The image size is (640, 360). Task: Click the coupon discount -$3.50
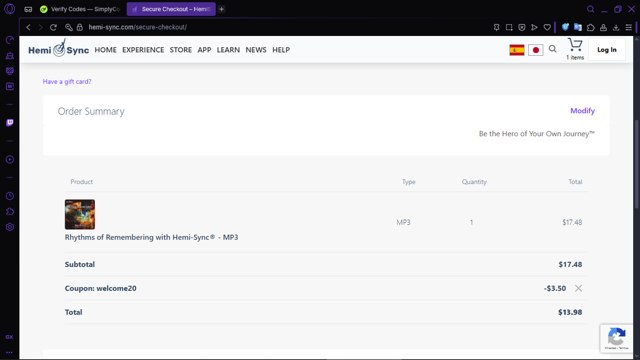tap(555, 288)
